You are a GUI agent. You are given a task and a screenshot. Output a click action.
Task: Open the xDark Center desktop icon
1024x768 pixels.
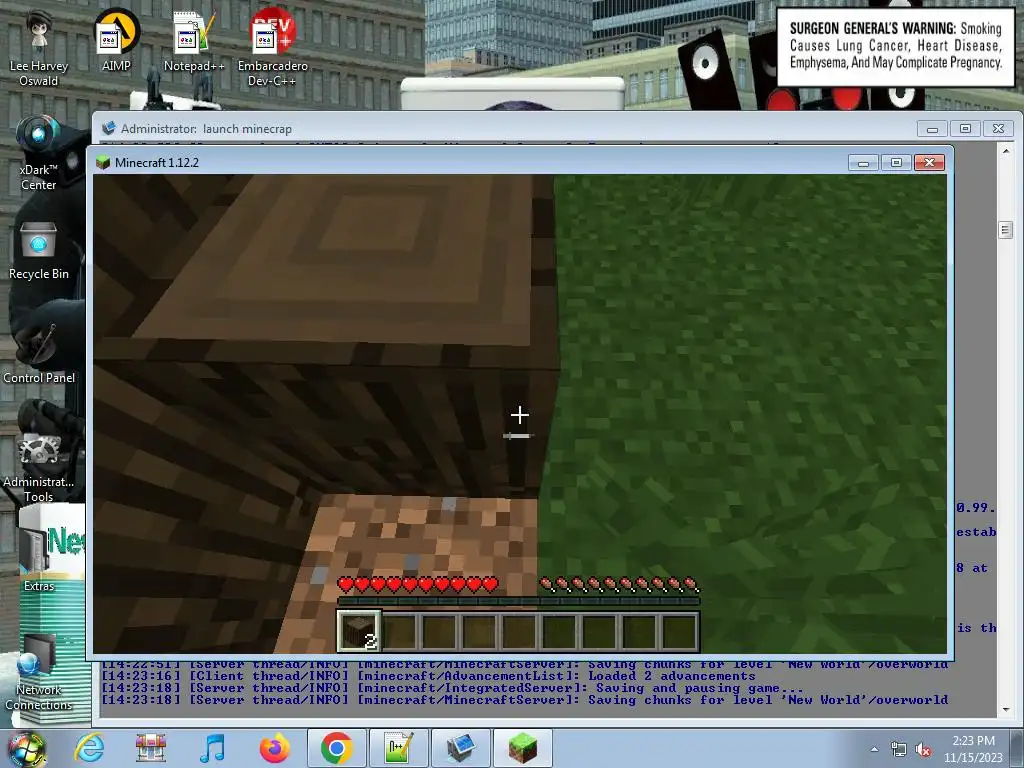[39, 153]
